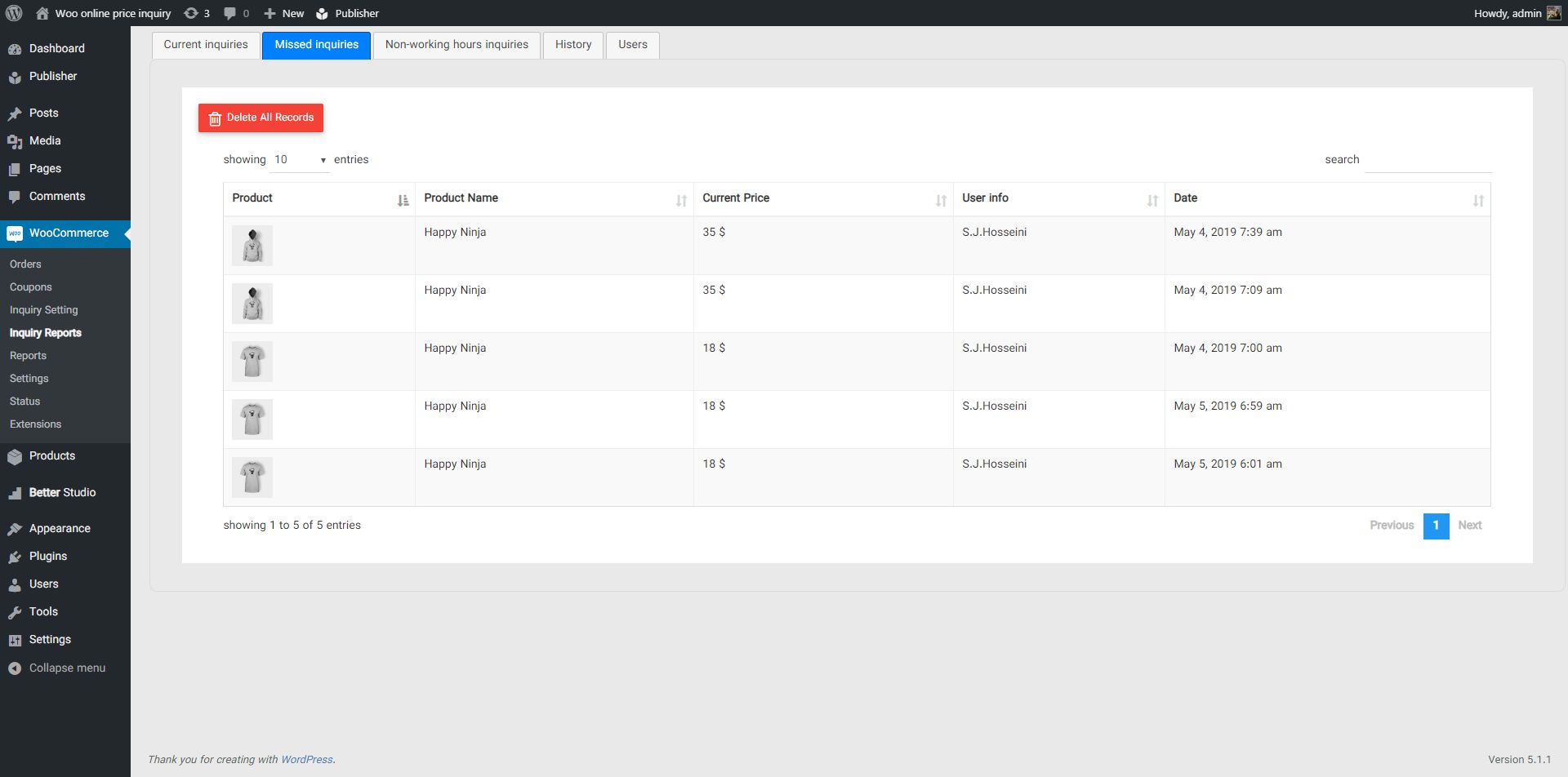Viewport: 1568px width, 777px height.
Task: Open Extensions in WooCommerce submenu
Action: [x=35, y=424]
